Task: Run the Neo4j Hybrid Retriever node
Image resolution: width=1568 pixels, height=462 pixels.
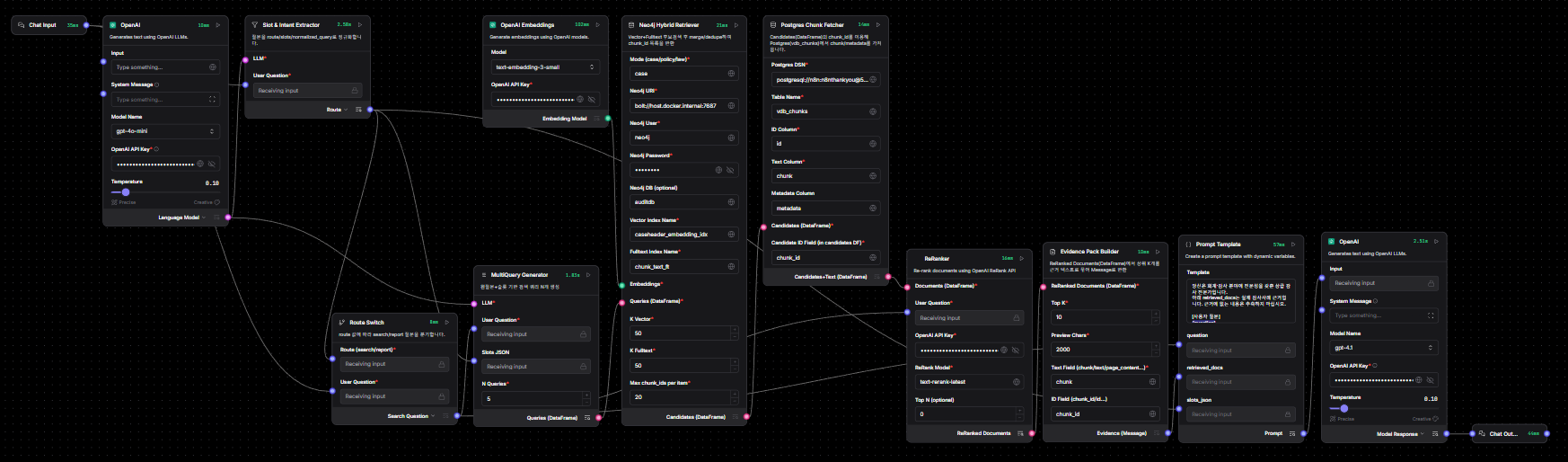Action: point(736,25)
